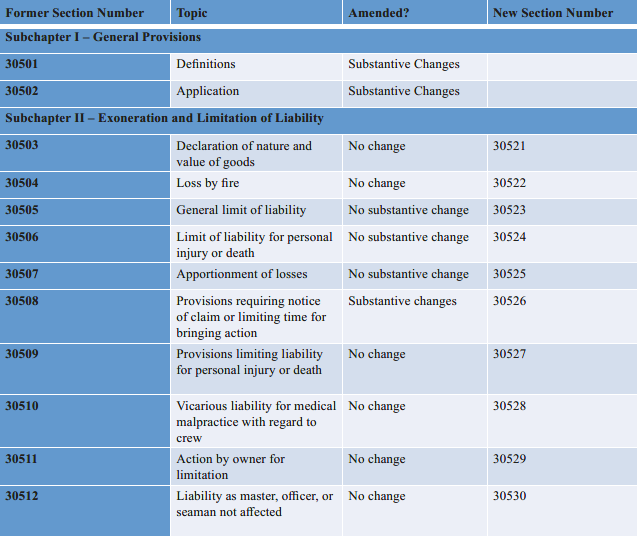639x536 pixels.
Task: Select 'Vicarious liability for medical malpractice' cell
Action: coord(256,421)
